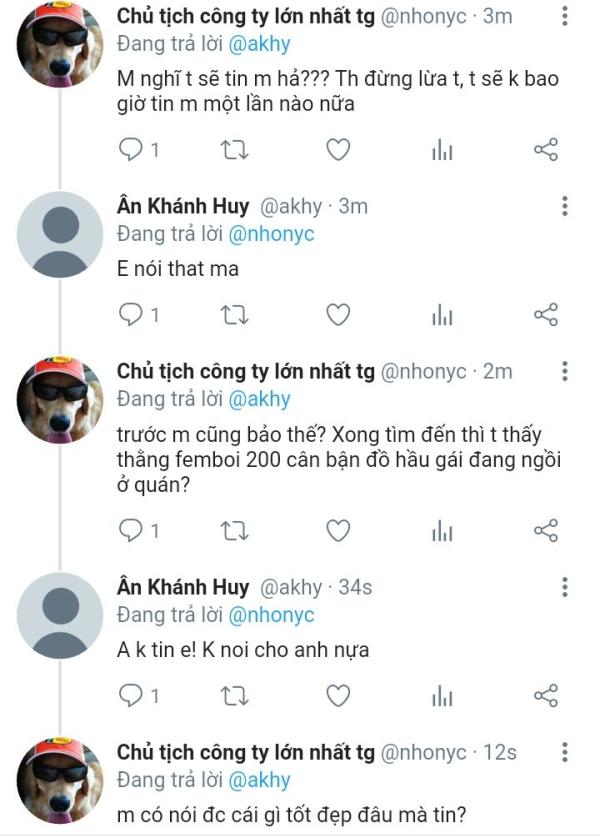Image resolution: width=600 pixels, height=838 pixels.
Task: Click the gray default avatar on the 34s-ago reply
Action: [x=60, y=617]
